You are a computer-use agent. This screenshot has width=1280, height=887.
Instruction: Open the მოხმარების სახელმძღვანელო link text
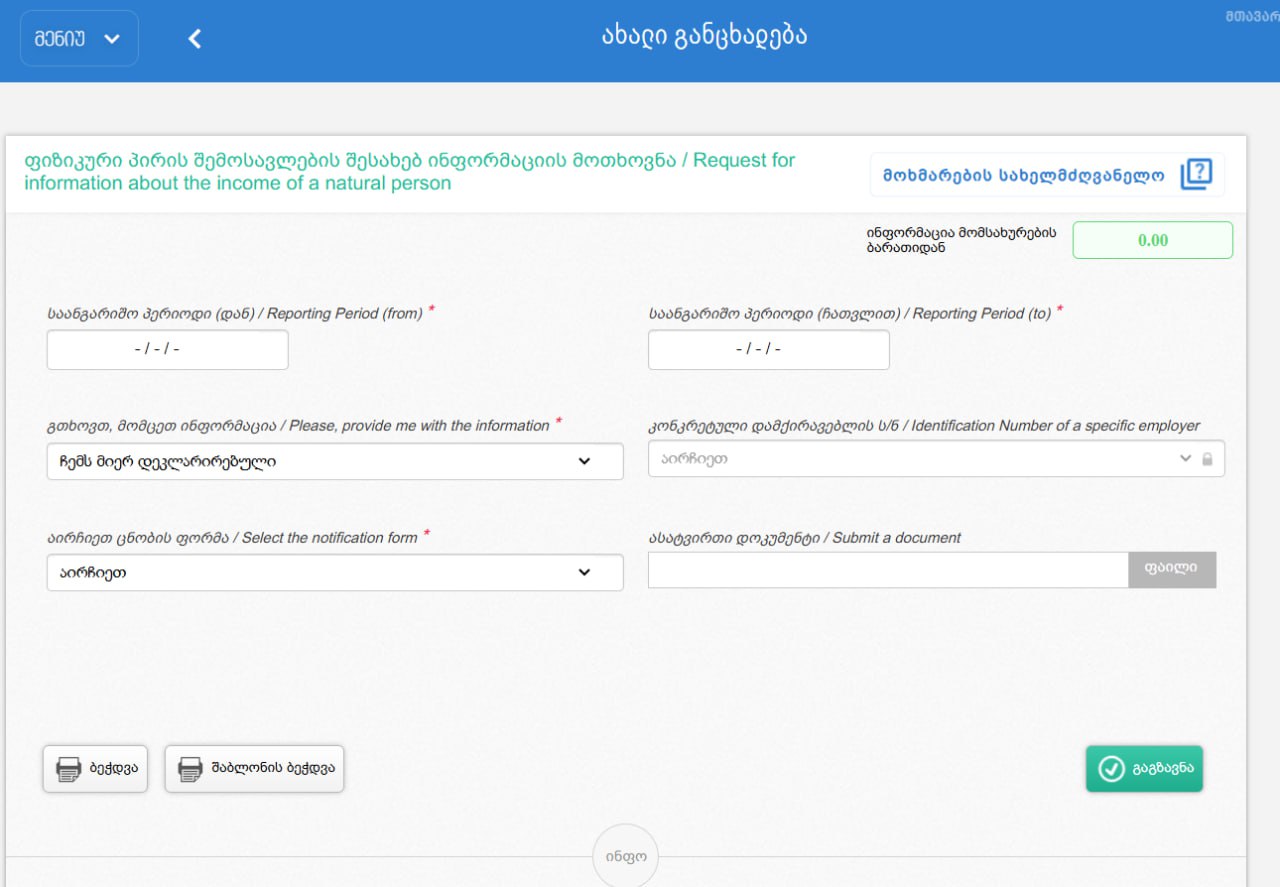[x=1023, y=176]
